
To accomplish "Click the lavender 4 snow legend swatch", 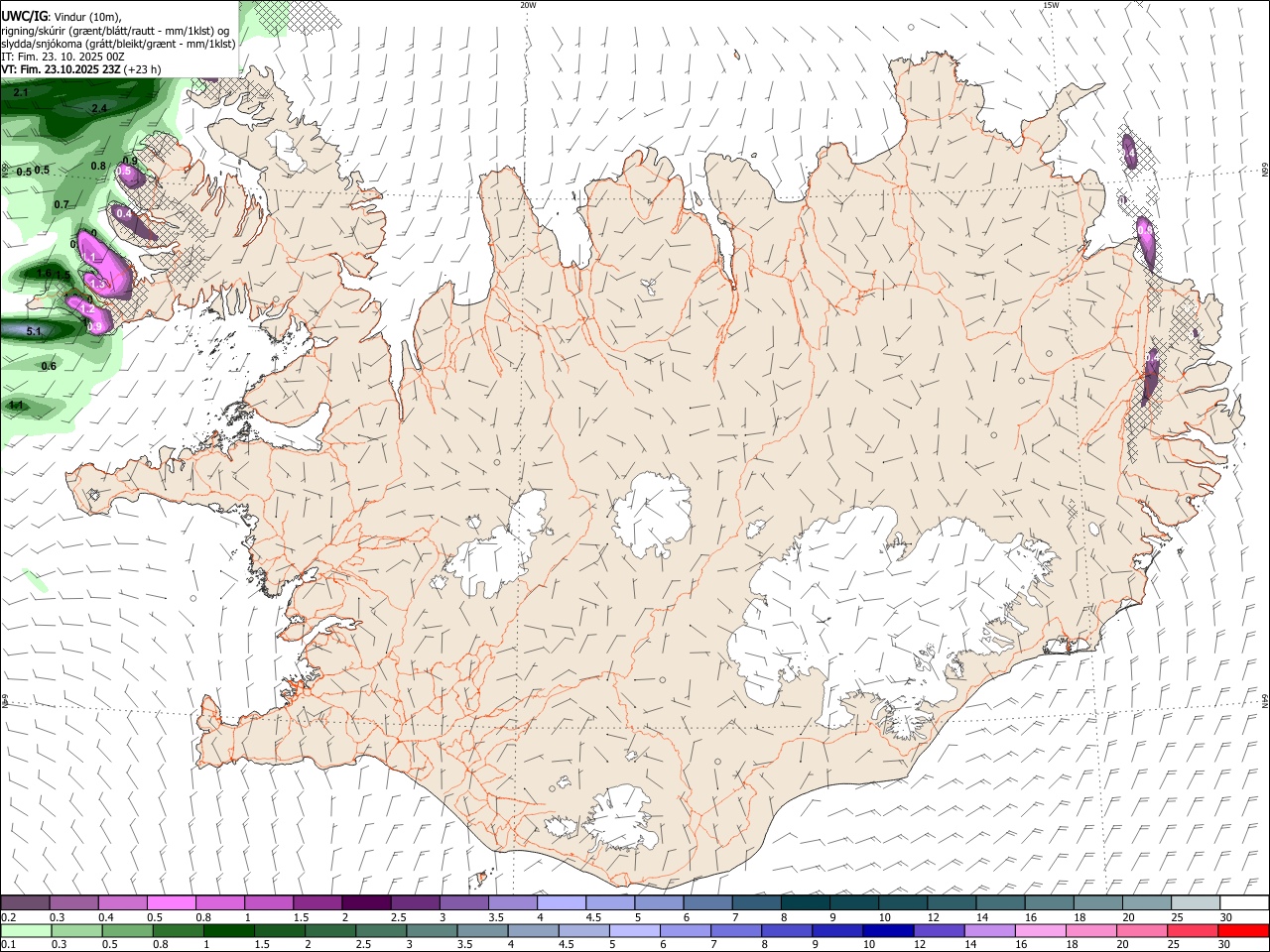I will pyautogui.click(x=561, y=902).
